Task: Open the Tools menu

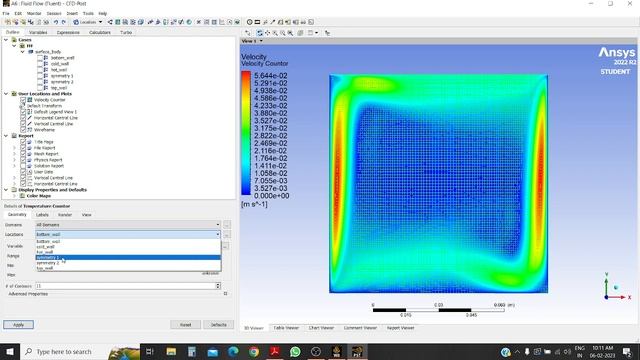Action: [88, 13]
